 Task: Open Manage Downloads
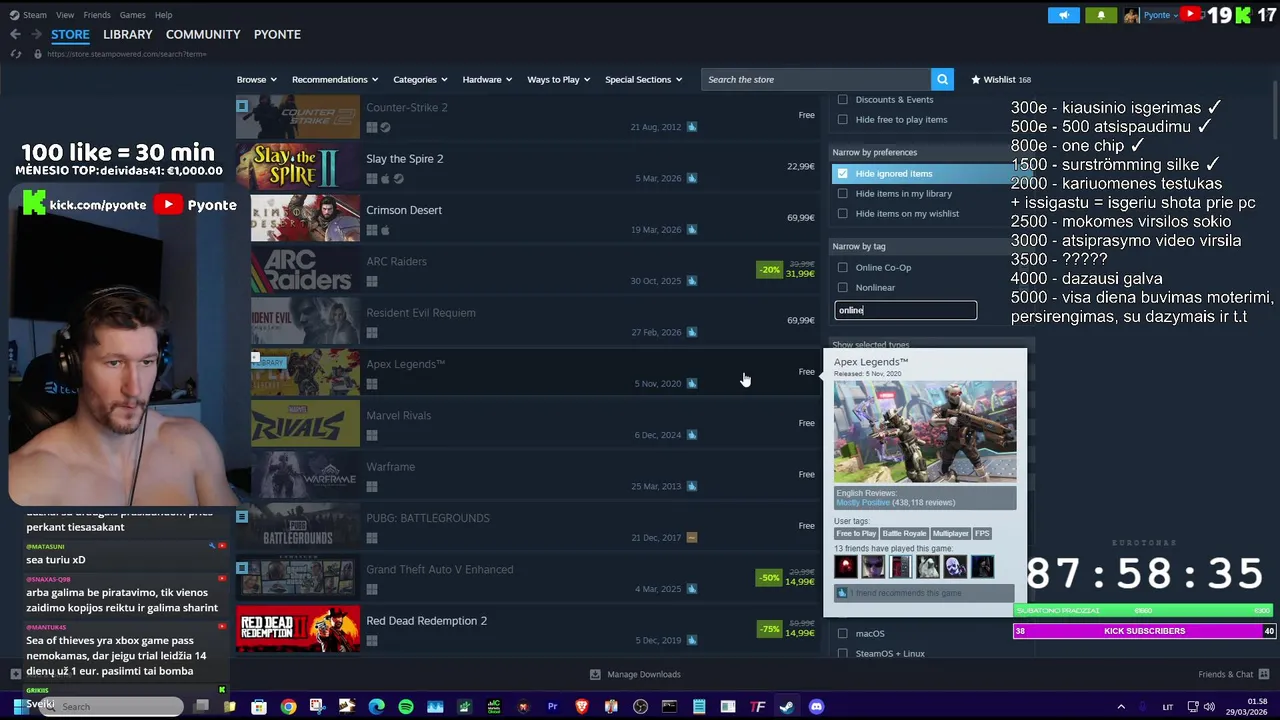click(635, 674)
